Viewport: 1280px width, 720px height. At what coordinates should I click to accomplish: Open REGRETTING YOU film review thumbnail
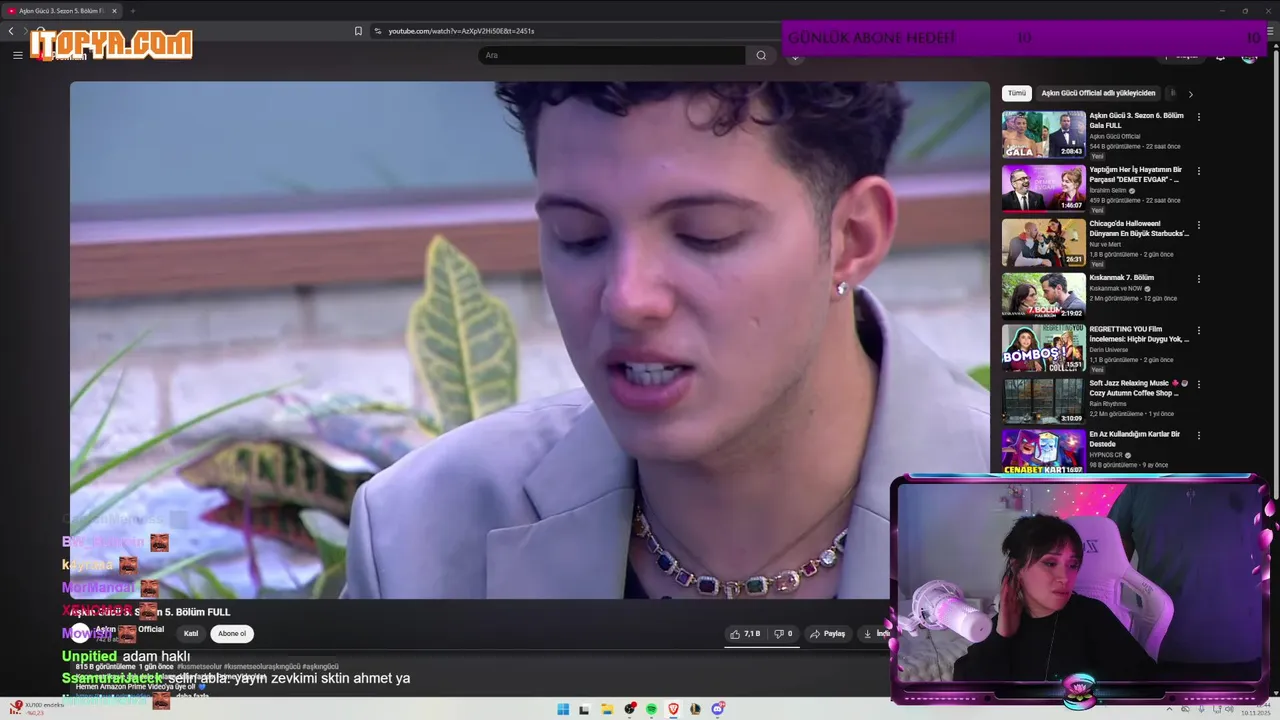pyautogui.click(x=1044, y=347)
